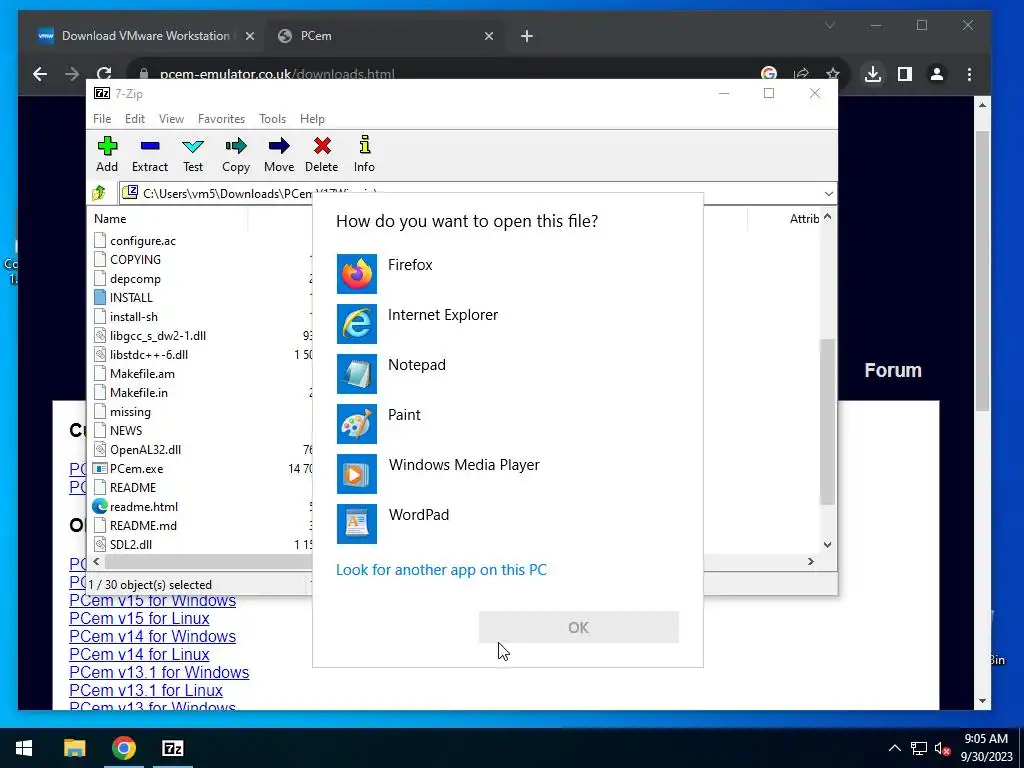Screen dimensions: 1024x768
Task: Click Chrome back arrow icon
Action: [40, 74]
